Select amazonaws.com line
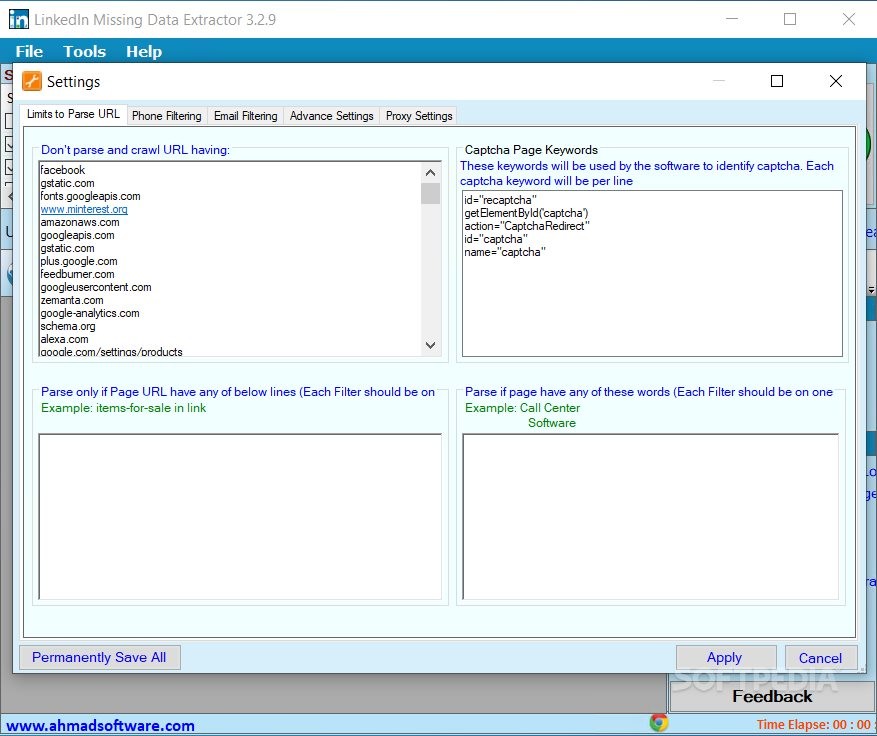This screenshot has height=736, width=877. 79,222
